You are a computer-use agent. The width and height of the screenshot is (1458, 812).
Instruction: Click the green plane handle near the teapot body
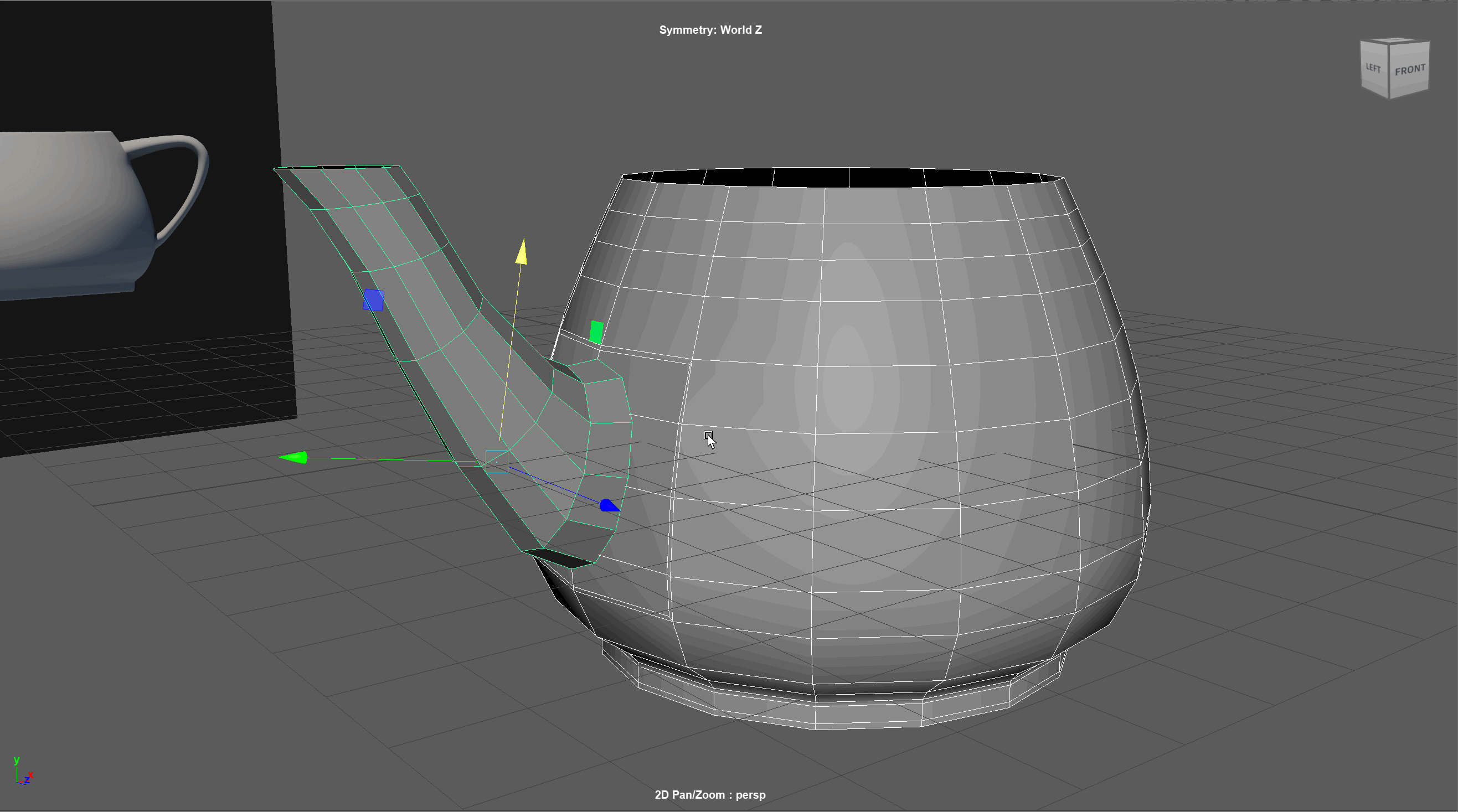tap(596, 332)
